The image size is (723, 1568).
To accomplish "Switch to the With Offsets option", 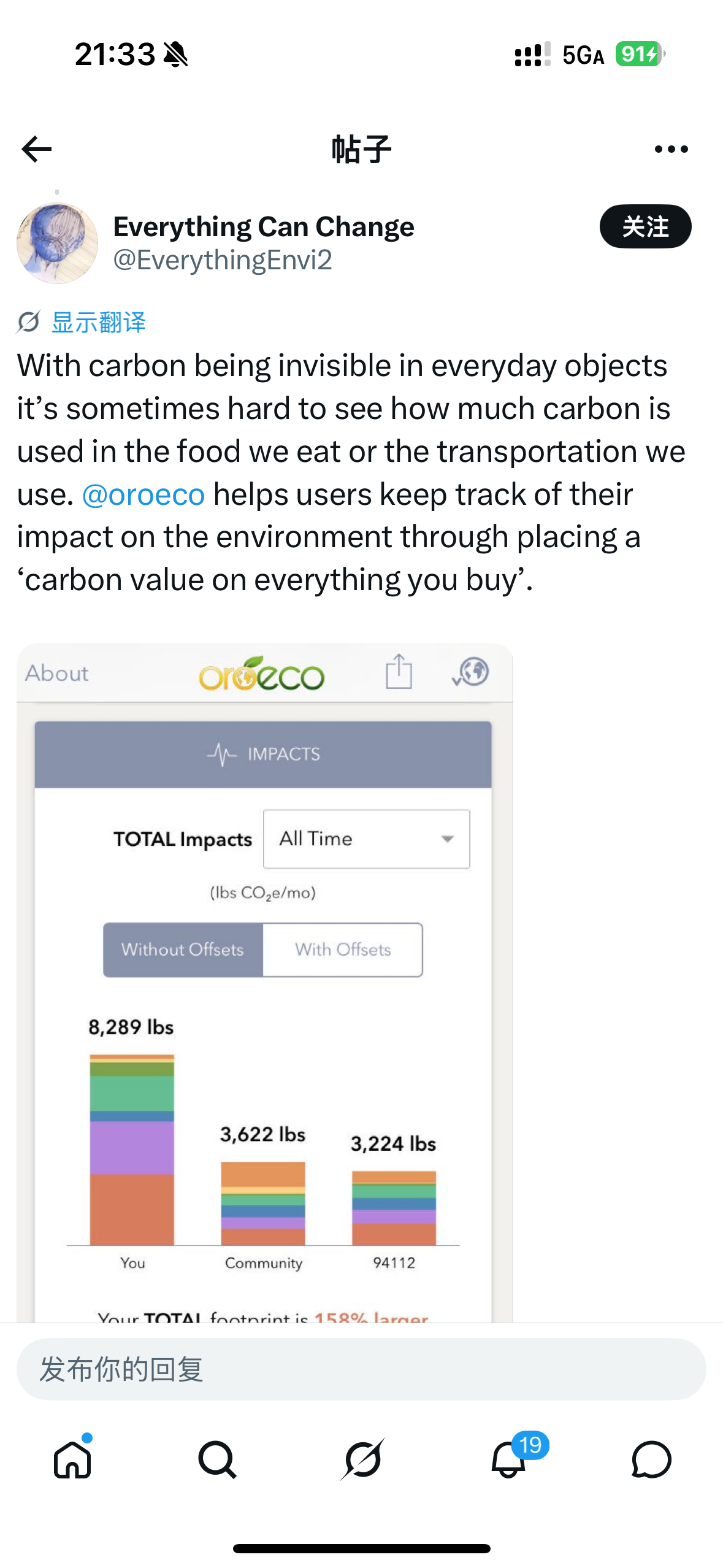I will click(343, 950).
